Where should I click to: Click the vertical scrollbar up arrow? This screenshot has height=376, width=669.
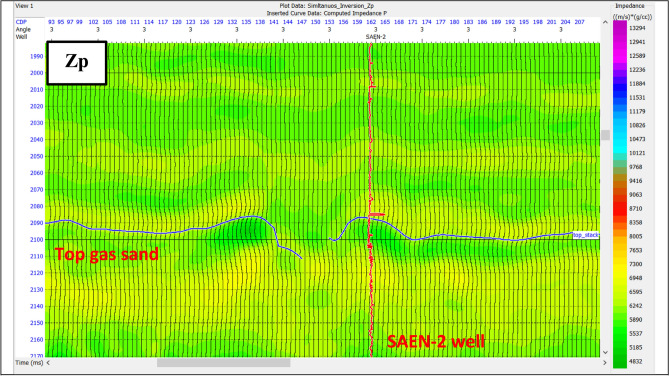point(605,22)
